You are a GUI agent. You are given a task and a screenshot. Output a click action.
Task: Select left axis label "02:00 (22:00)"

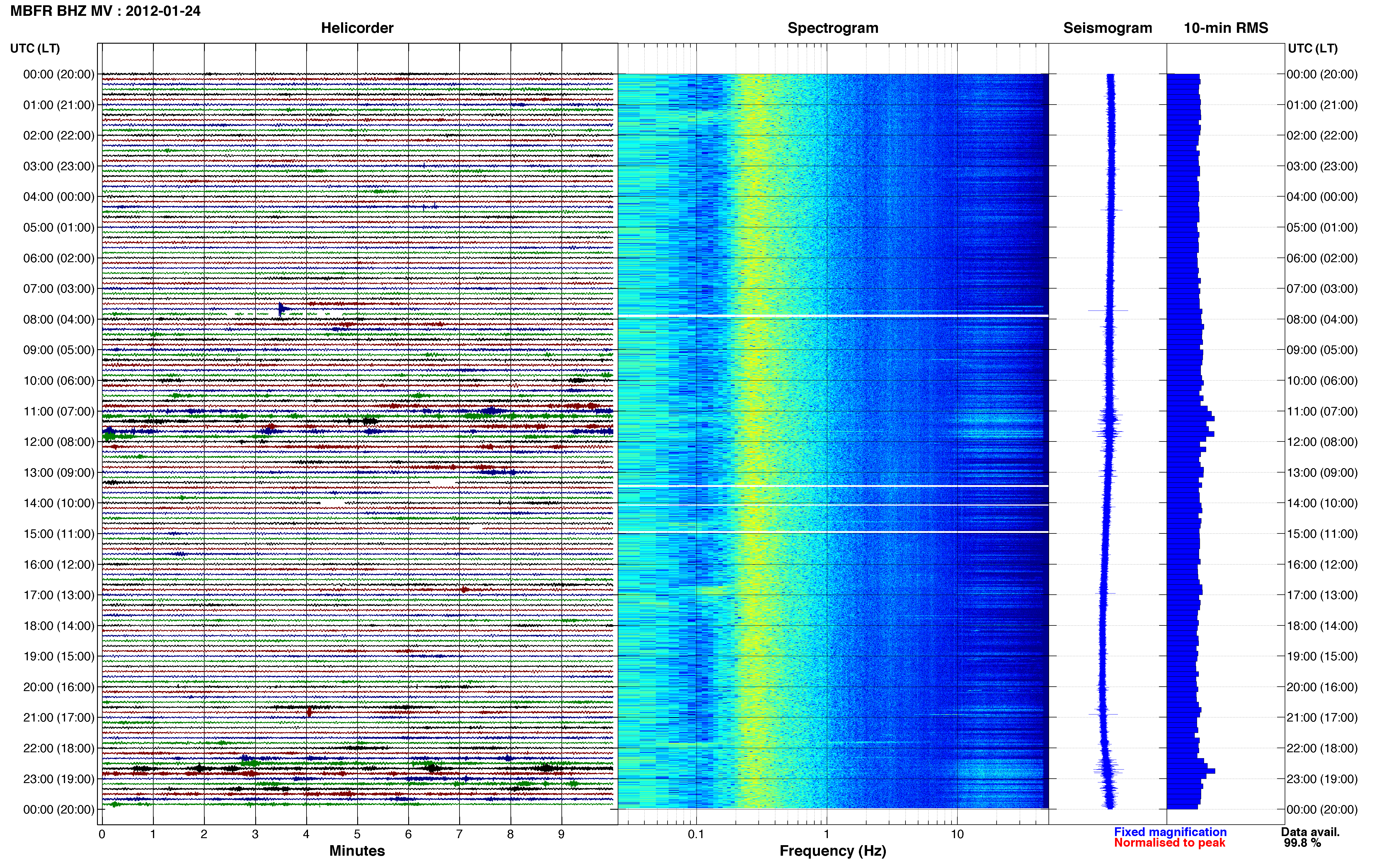pos(59,135)
